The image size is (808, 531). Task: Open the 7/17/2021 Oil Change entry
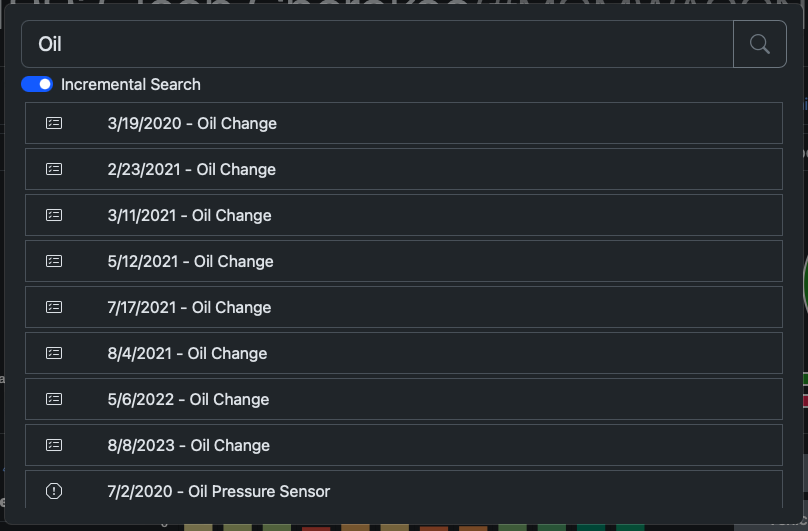click(190, 307)
